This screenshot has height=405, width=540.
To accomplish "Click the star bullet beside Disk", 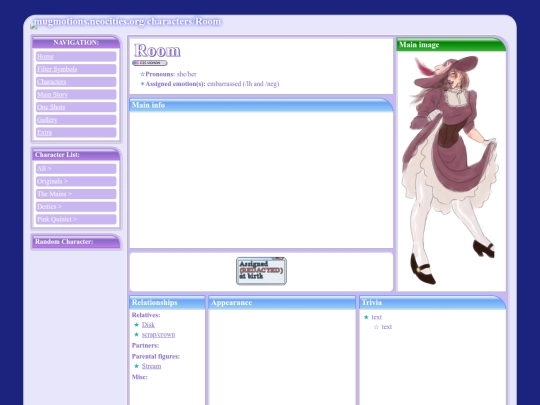I will (136, 325).
